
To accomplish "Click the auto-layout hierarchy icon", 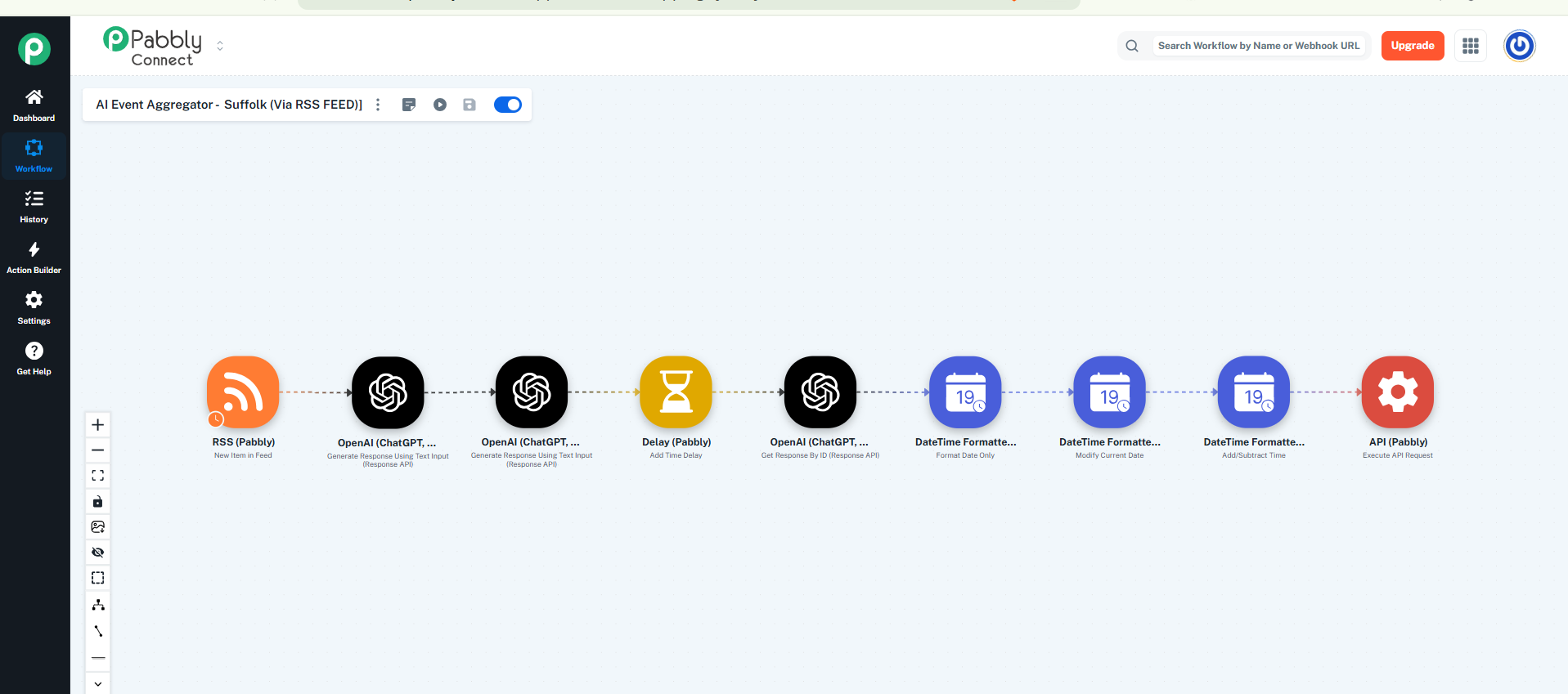I will click(98, 605).
